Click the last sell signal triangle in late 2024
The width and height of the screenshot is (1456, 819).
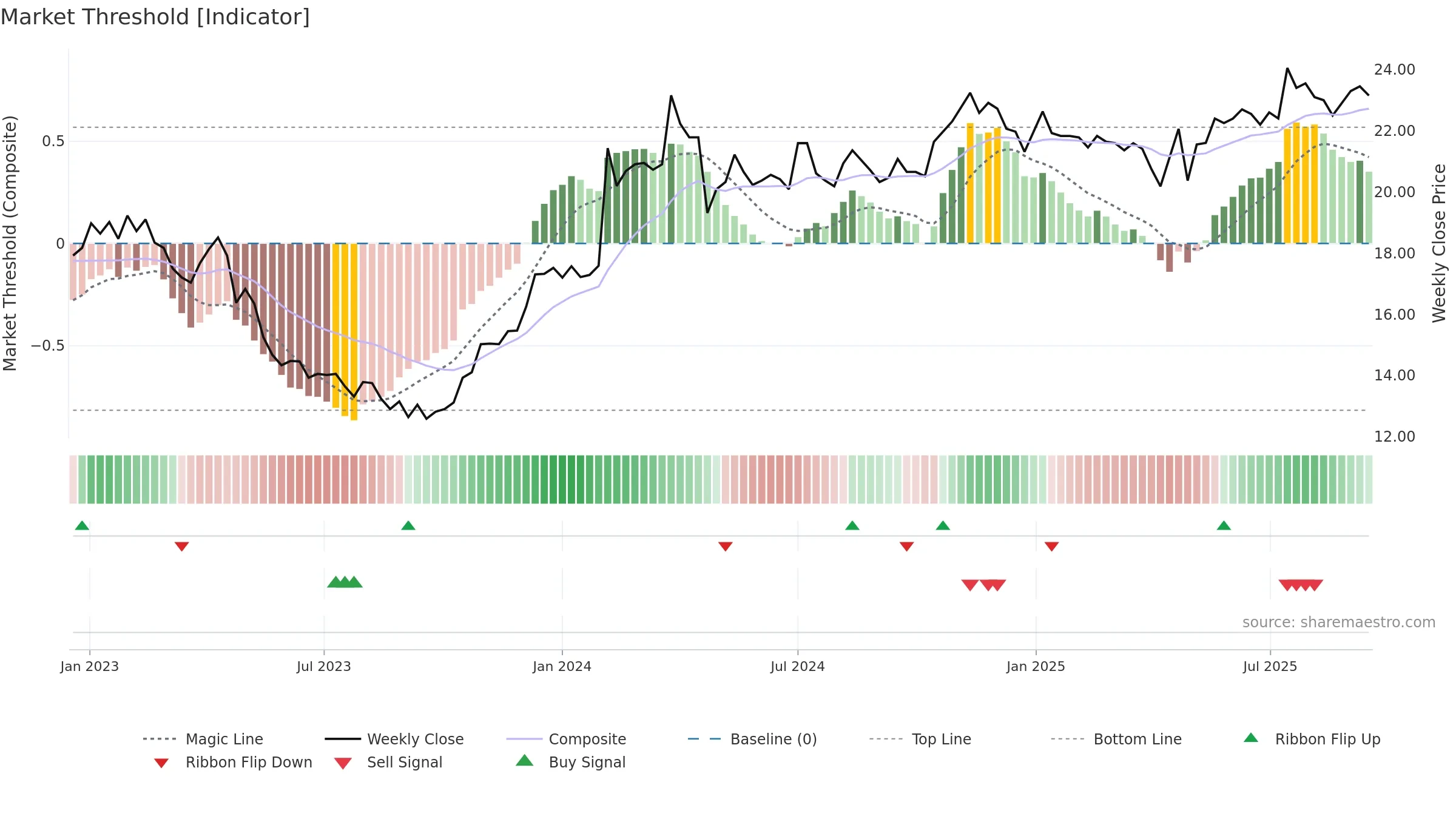point(997,585)
